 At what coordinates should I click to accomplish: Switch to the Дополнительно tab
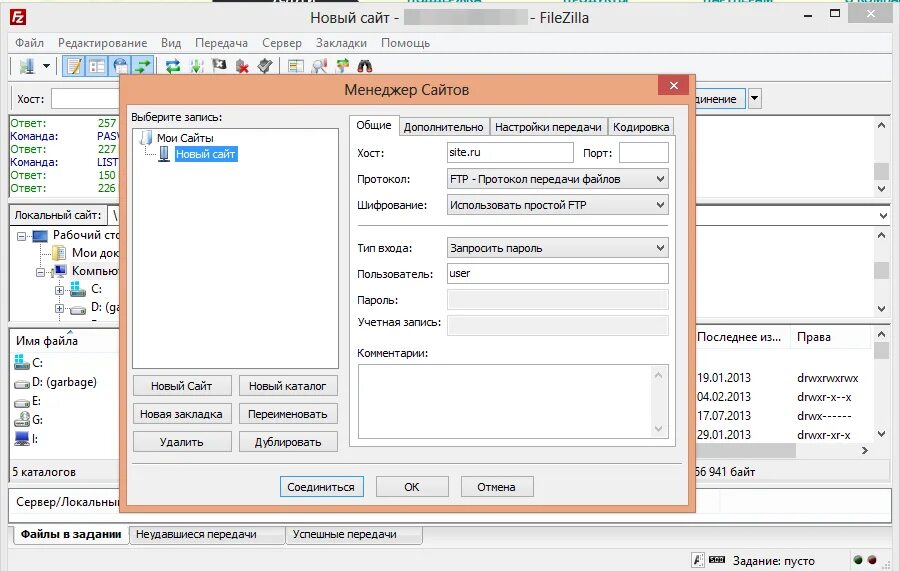(x=443, y=127)
